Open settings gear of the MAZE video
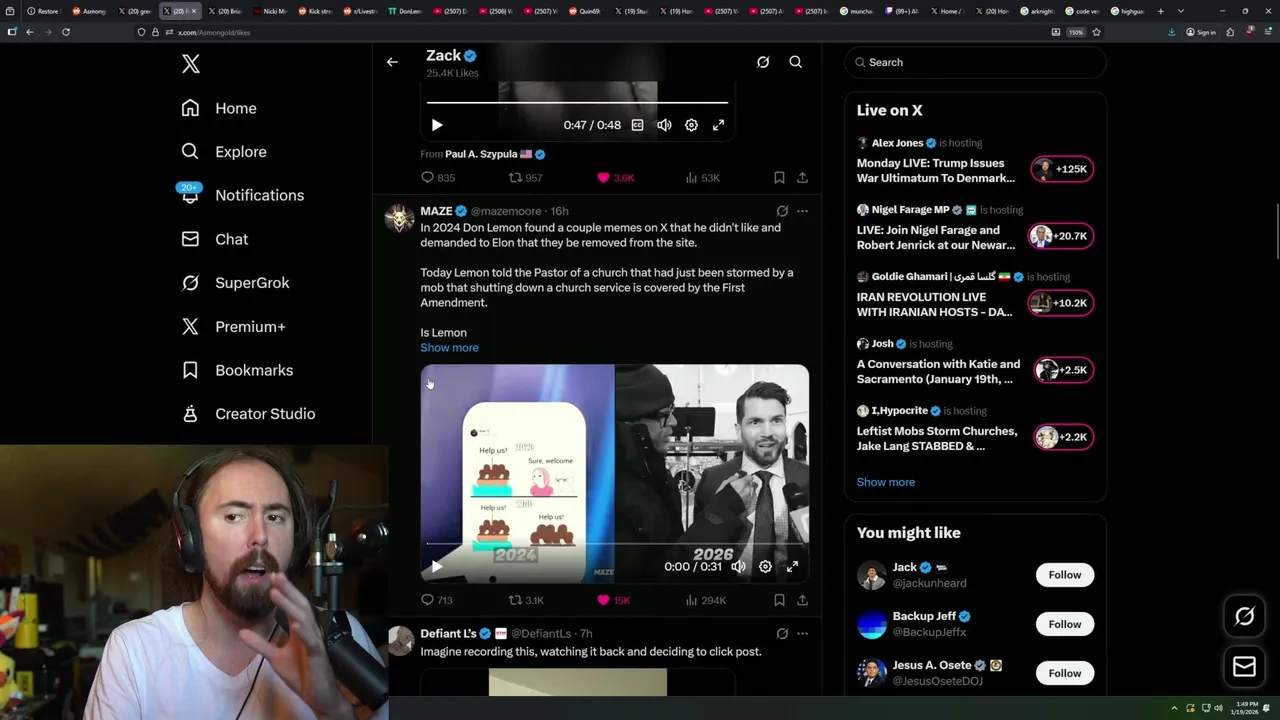This screenshot has height=720, width=1280. coord(765,567)
